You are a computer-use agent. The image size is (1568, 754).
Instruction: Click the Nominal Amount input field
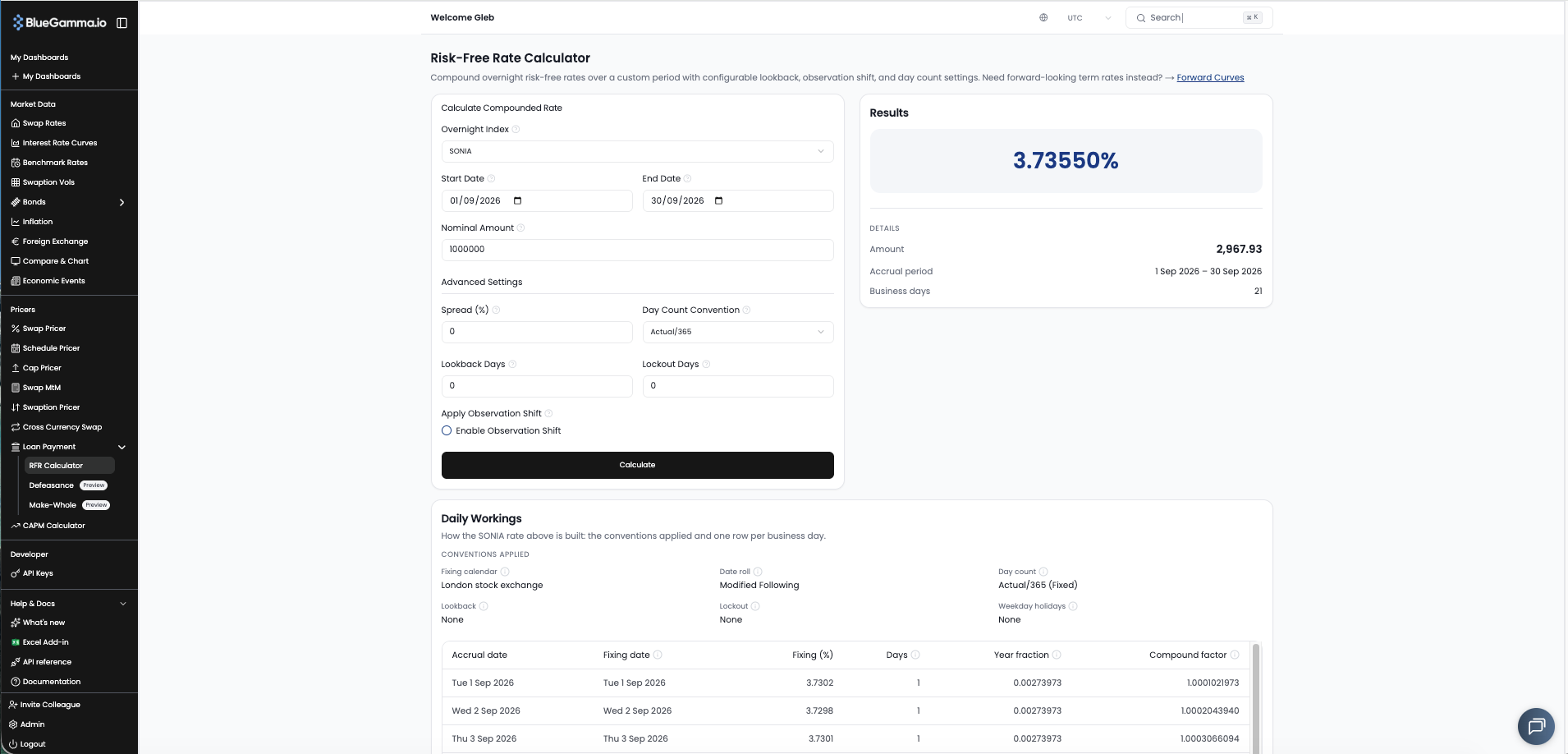tap(637, 250)
